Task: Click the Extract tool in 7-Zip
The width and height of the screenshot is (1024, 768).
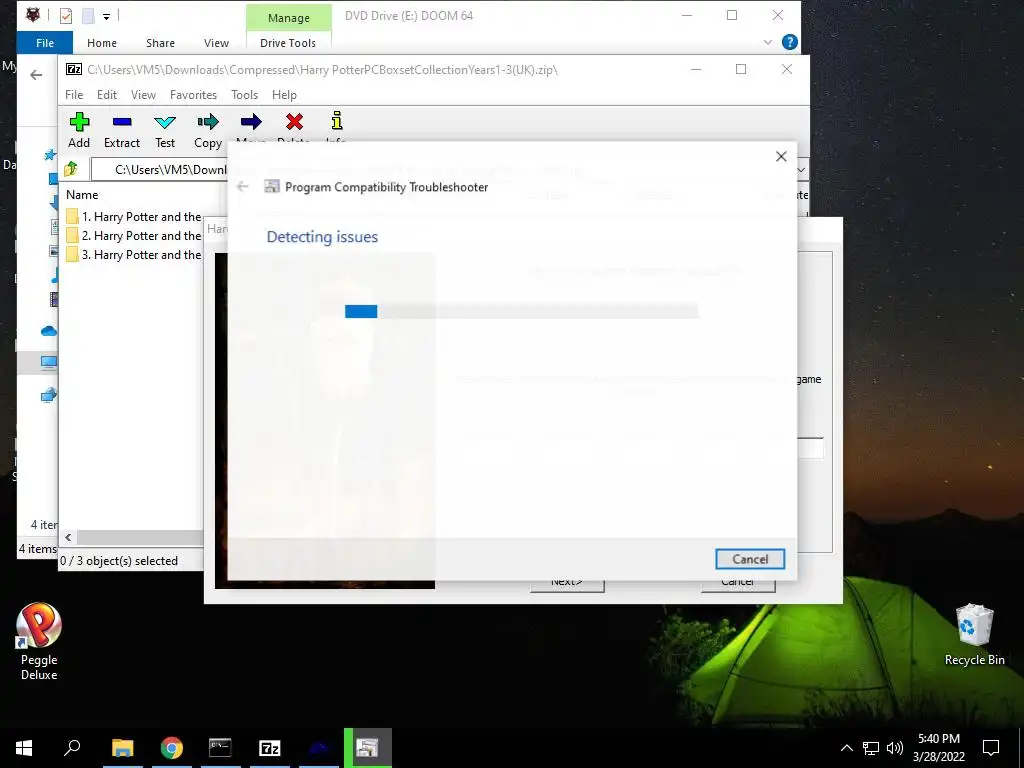Action: click(x=121, y=130)
